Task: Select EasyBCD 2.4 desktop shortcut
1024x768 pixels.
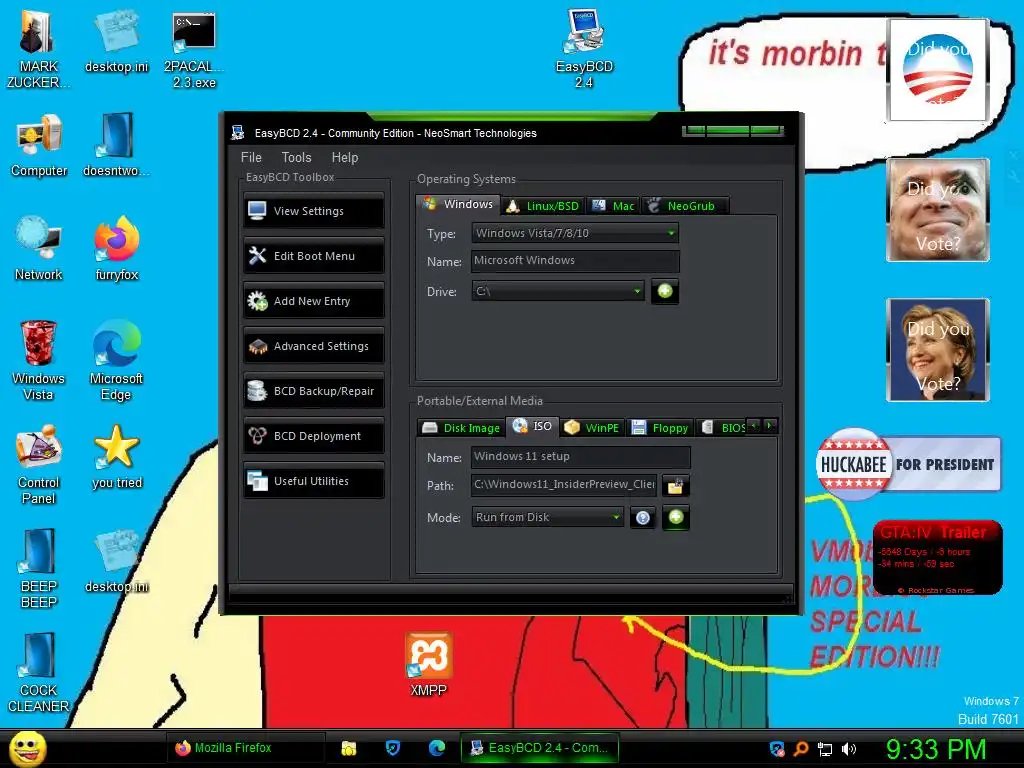Action: pos(584,50)
